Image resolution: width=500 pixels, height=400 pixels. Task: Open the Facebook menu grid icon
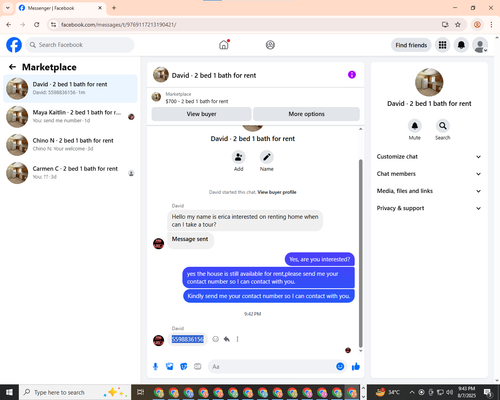442,45
